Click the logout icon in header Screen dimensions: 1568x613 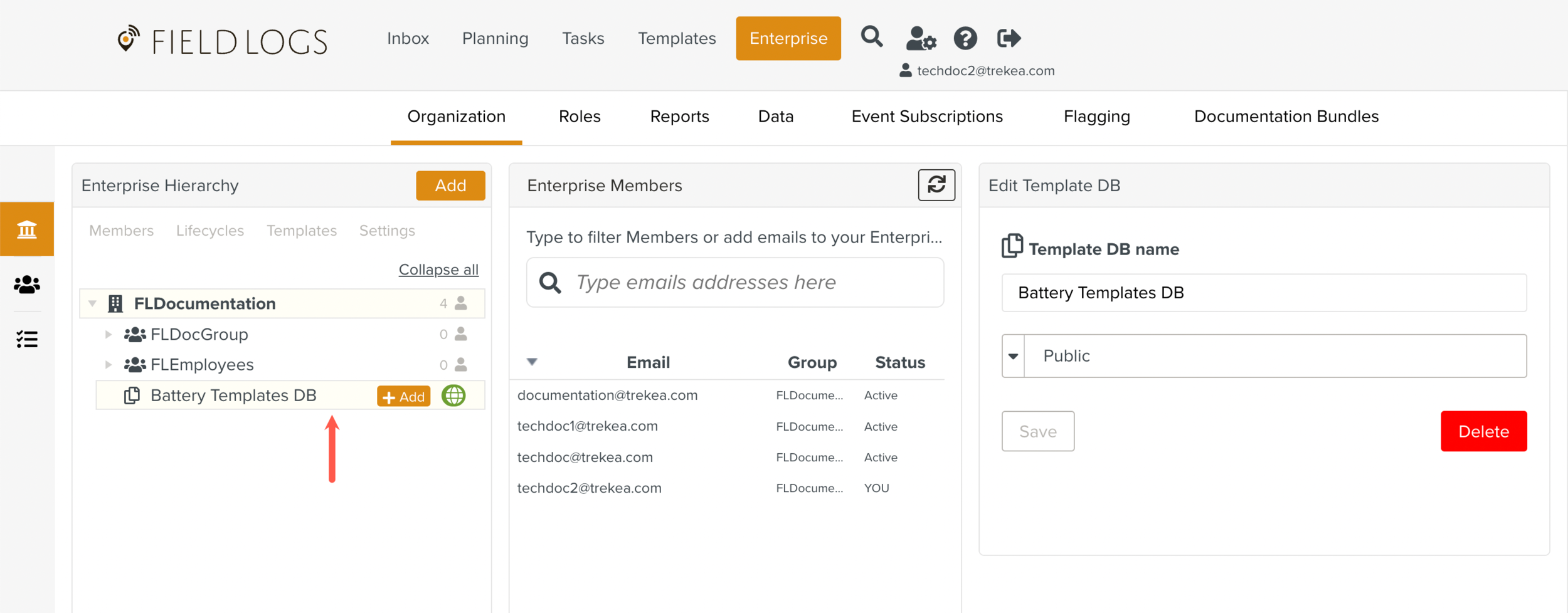pyautogui.click(x=1009, y=39)
